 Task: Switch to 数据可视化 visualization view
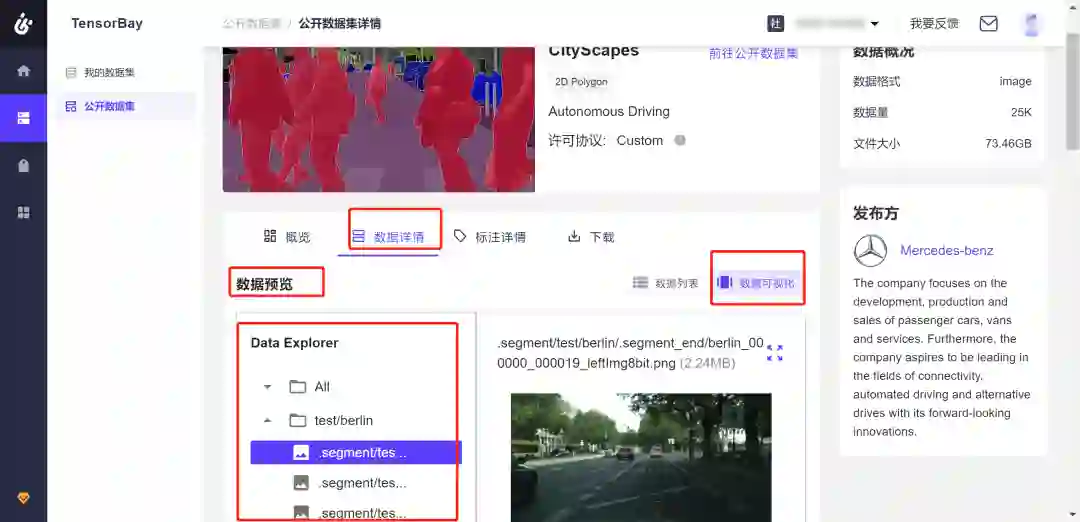(x=756, y=283)
